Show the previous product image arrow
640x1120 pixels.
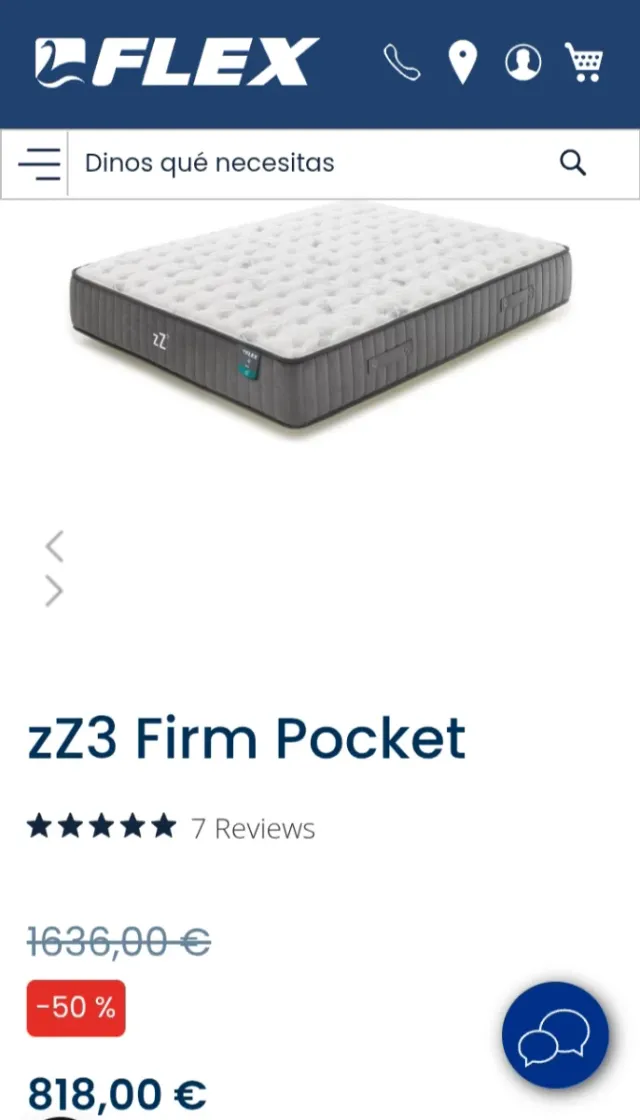(x=54, y=546)
